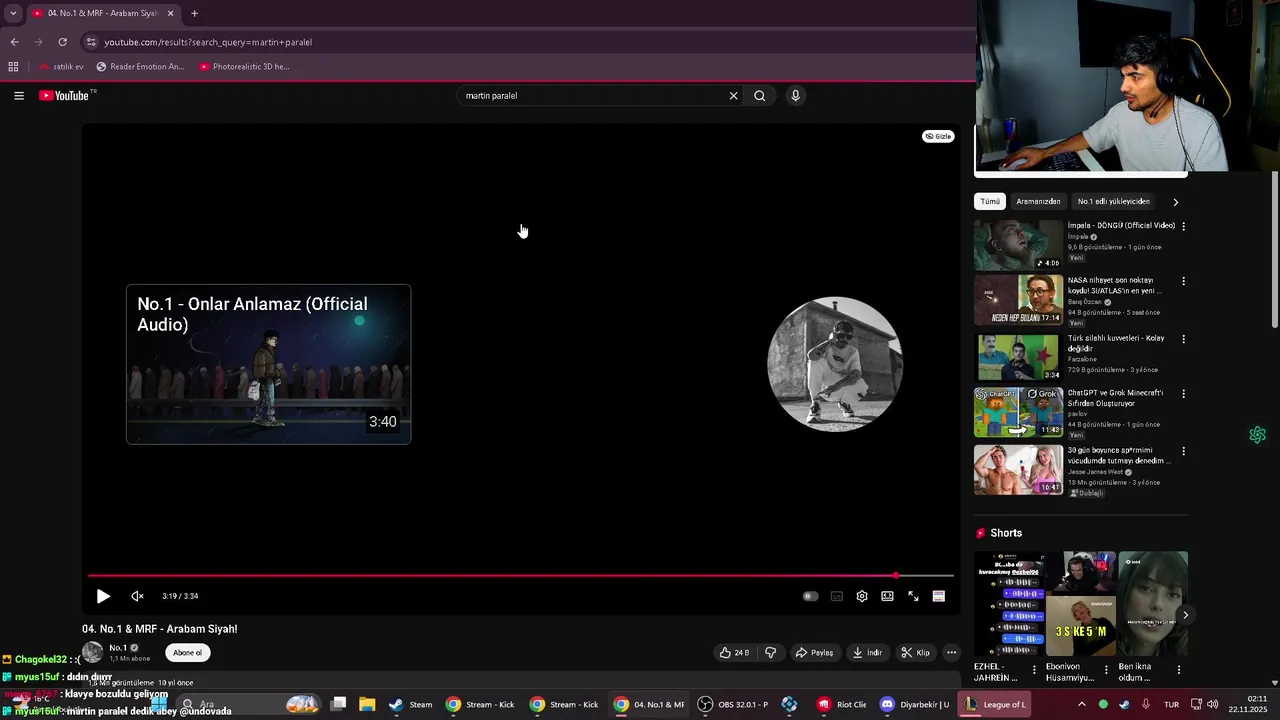Open more actions three-dot menu below video
Viewport: 1280px width, 720px height.
coord(952,653)
